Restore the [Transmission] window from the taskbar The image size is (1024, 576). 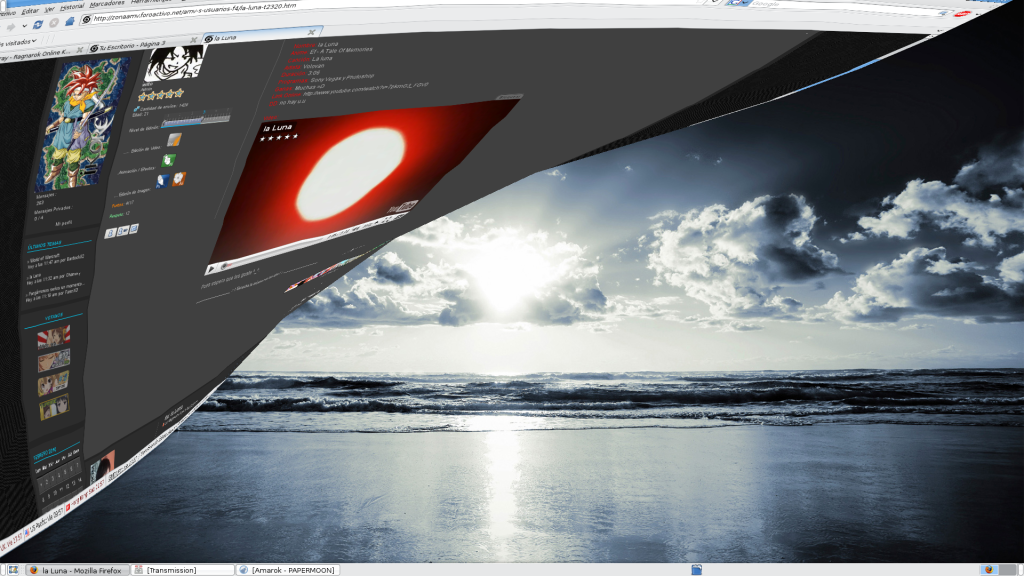[x=182, y=570]
